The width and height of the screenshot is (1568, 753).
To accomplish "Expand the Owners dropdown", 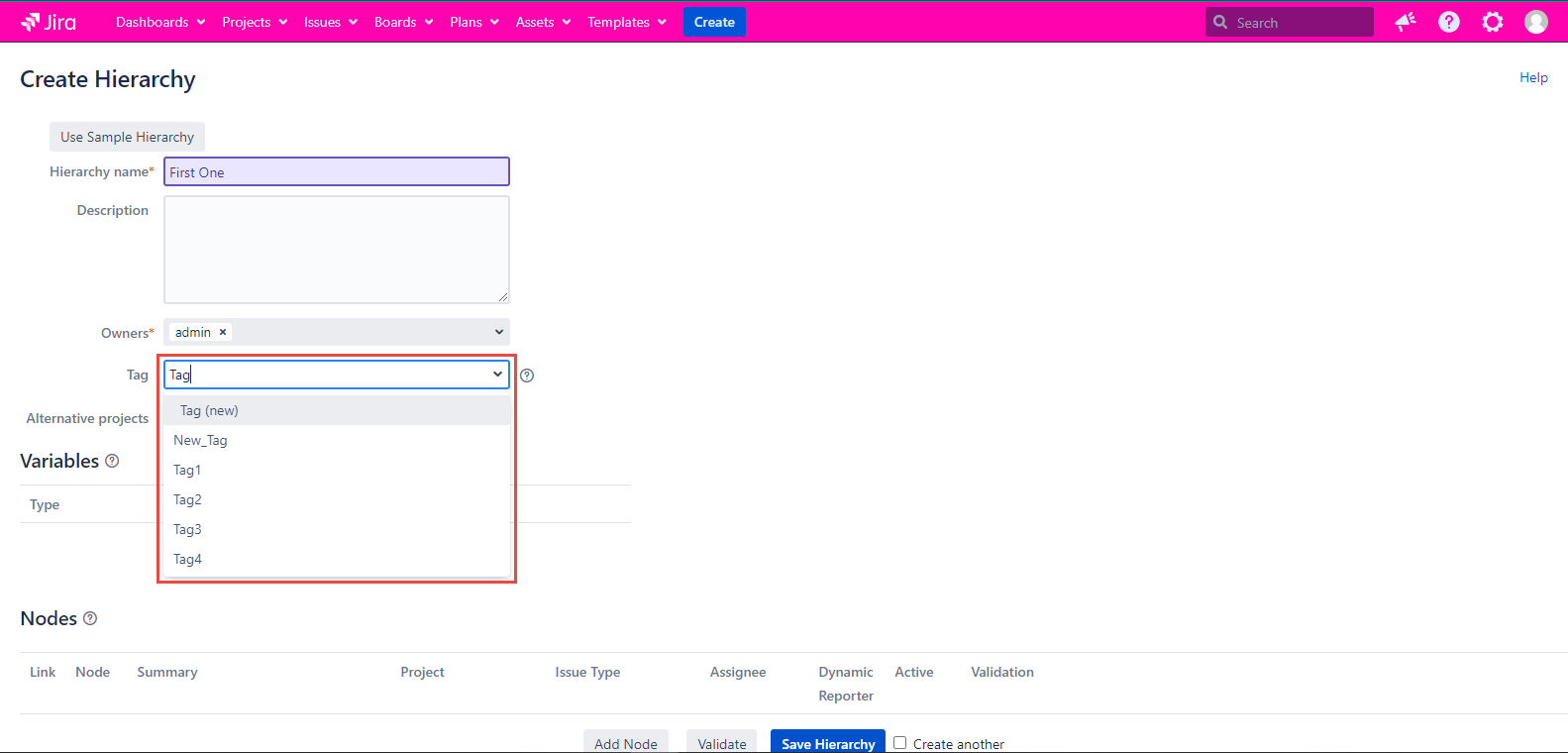I will coord(499,332).
